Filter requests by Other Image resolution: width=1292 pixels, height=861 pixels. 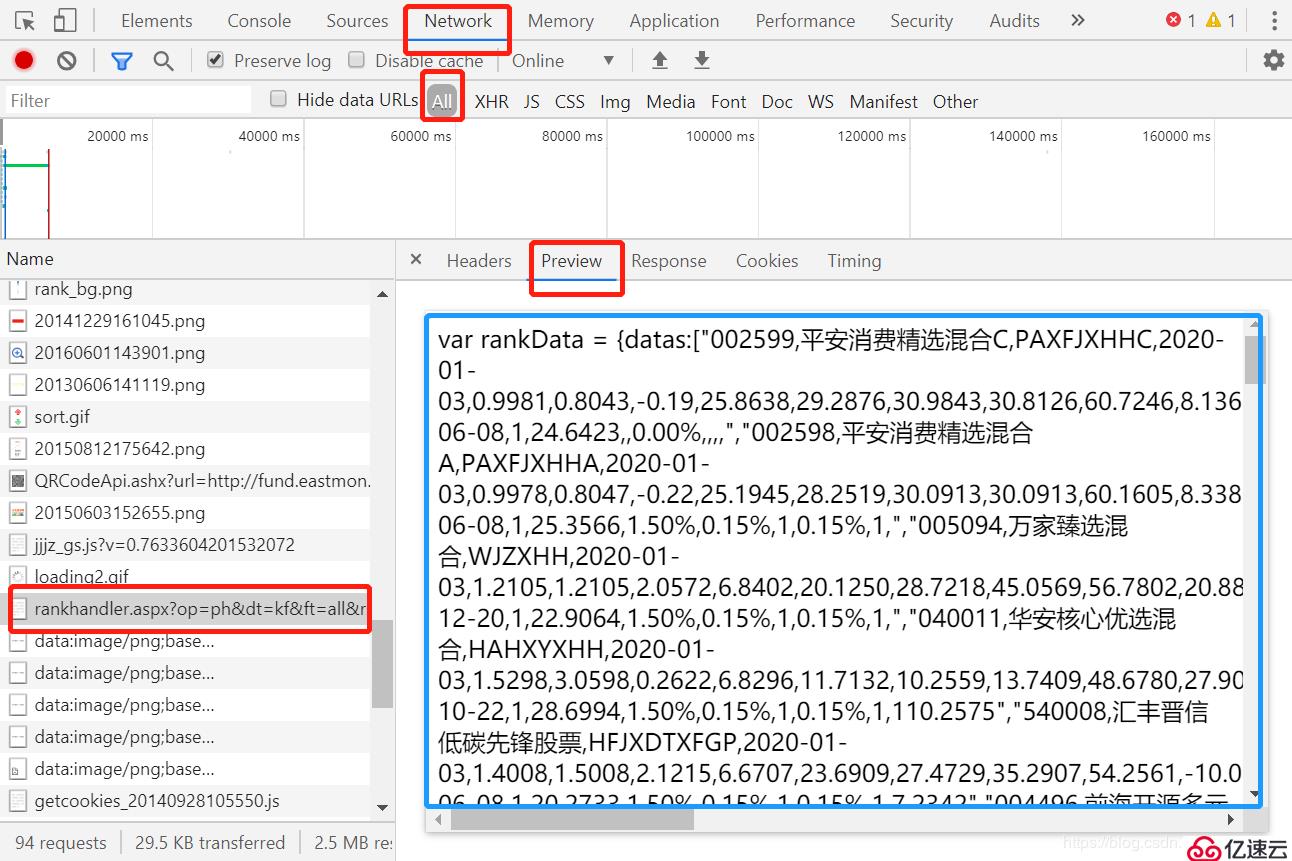coord(956,101)
